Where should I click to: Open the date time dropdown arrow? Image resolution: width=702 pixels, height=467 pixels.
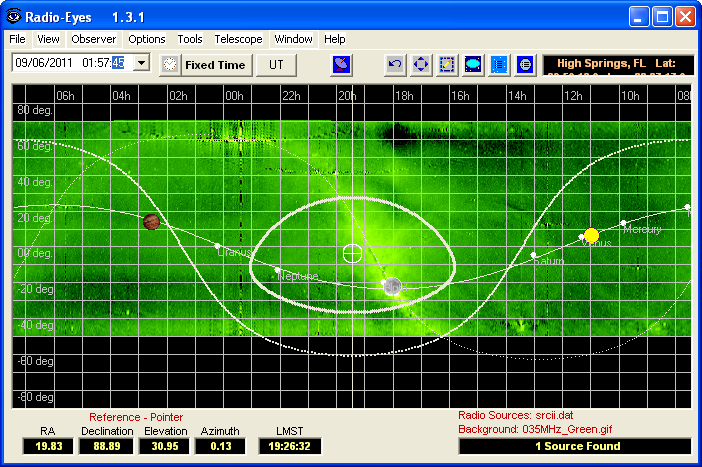click(x=140, y=64)
